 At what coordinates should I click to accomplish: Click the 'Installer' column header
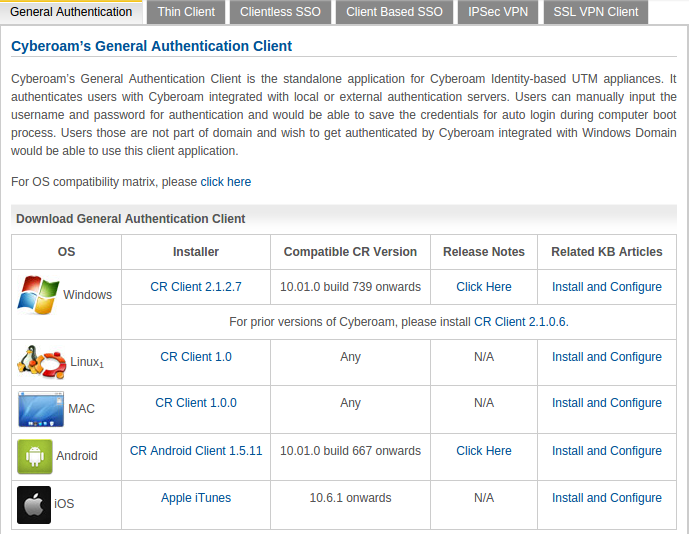[x=196, y=252]
